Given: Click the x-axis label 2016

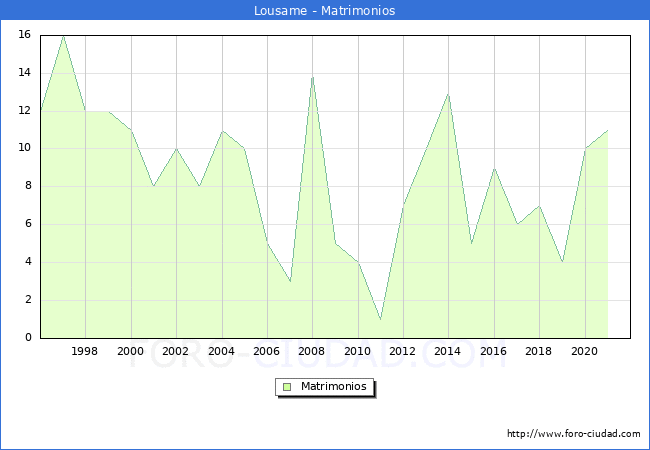Looking at the screenshot, I should (493, 351).
